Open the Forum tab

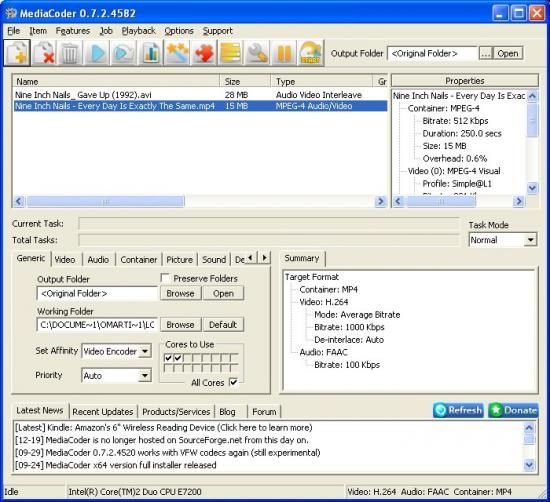(264, 411)
